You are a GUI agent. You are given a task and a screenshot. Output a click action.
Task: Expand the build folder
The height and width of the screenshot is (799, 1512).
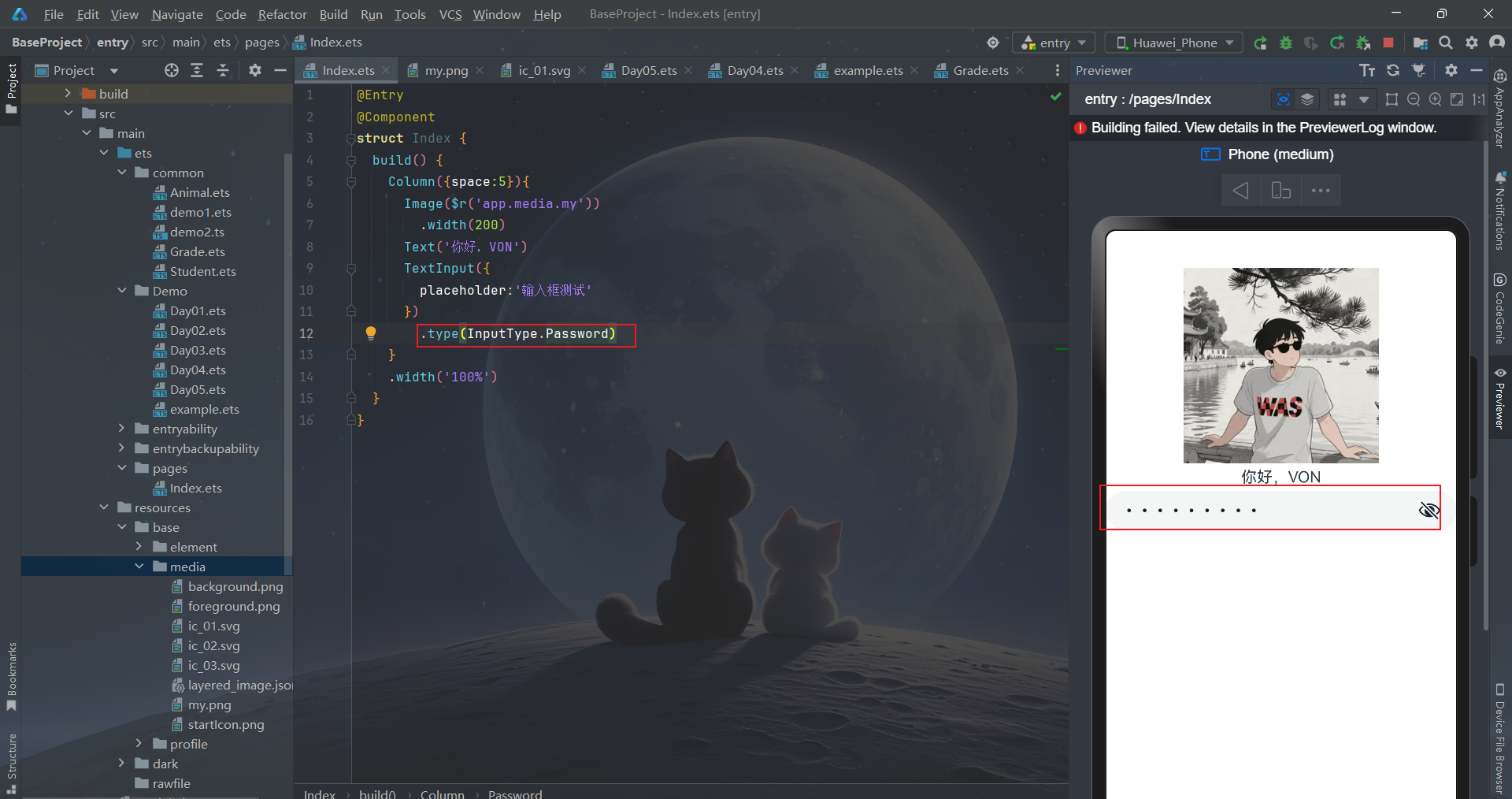(68, 94)
